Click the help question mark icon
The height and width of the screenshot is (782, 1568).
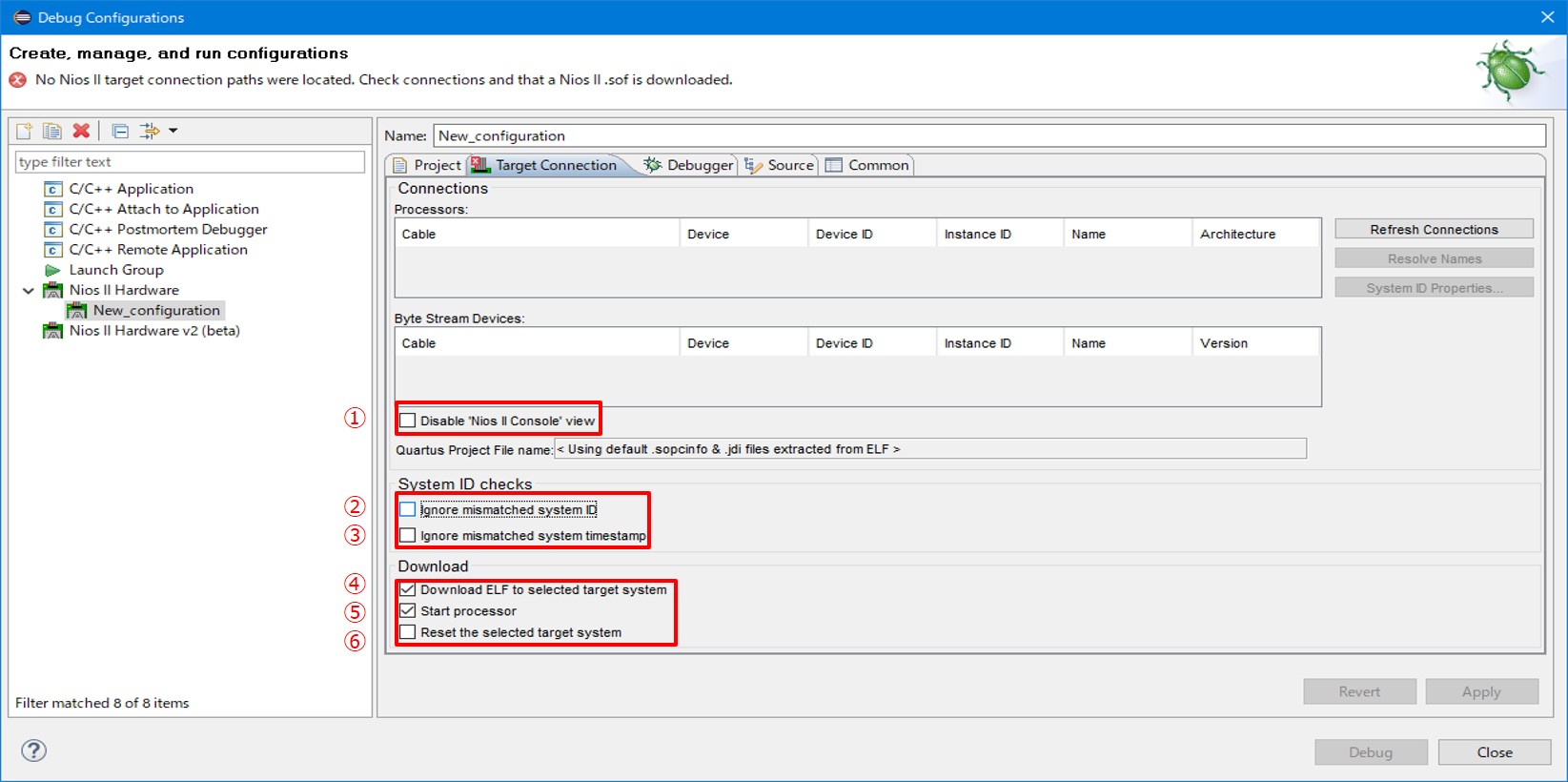click(33, 751)
